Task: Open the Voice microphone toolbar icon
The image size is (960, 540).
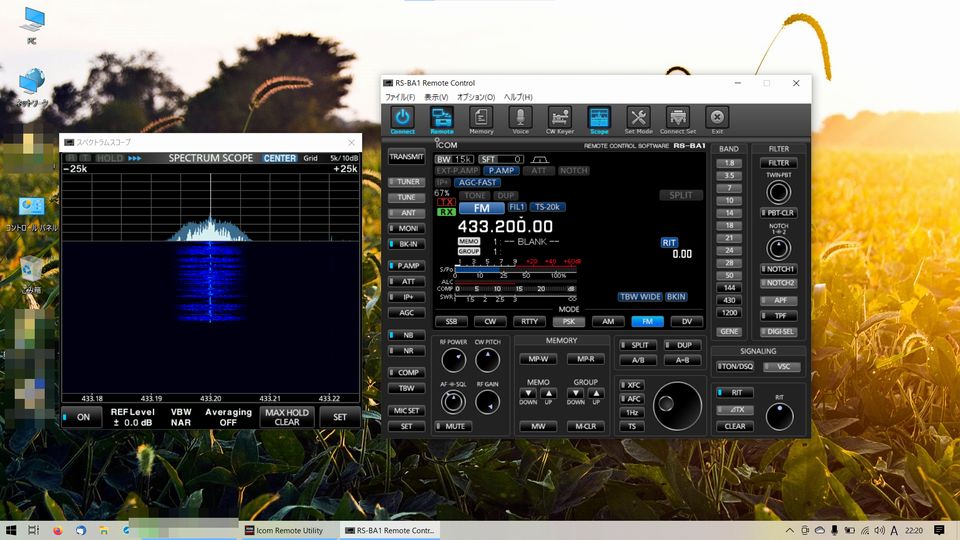Action: (520, 119)
